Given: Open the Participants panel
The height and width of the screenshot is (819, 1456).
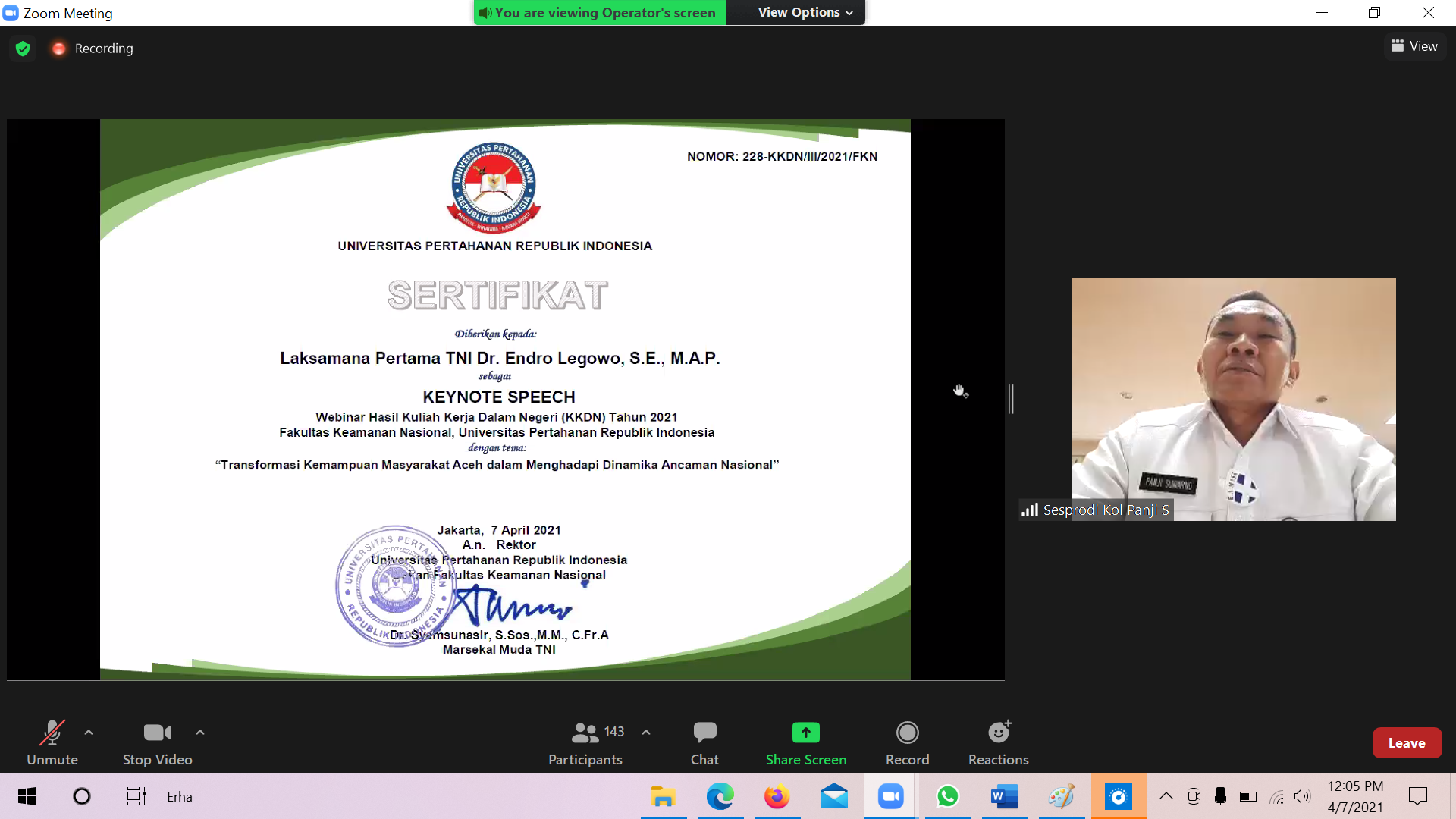Looking at the screenshot, I should pos(585,742).
